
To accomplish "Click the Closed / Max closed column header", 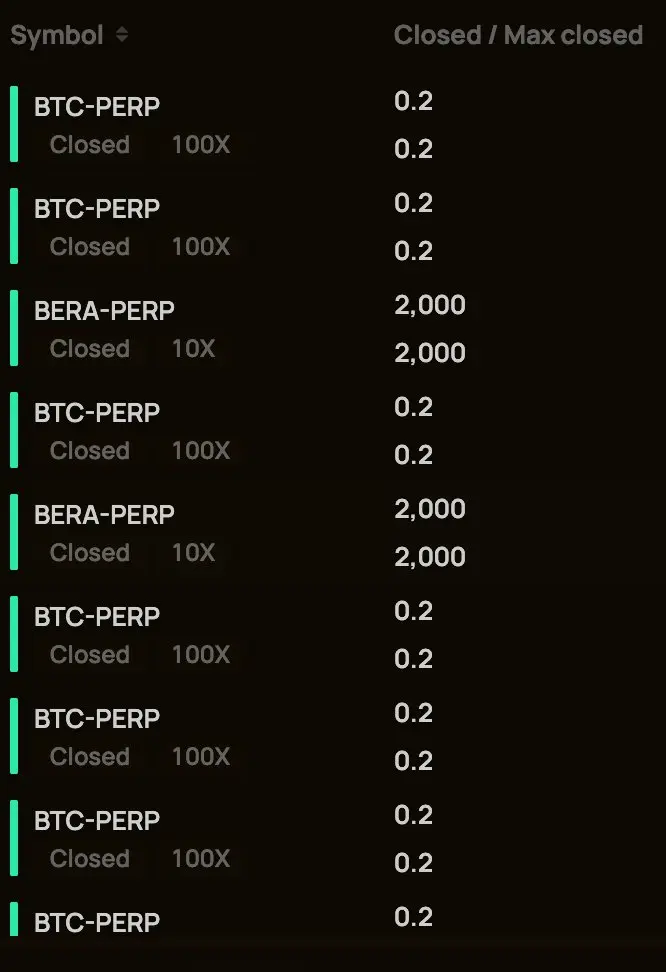I will point(518,35).
